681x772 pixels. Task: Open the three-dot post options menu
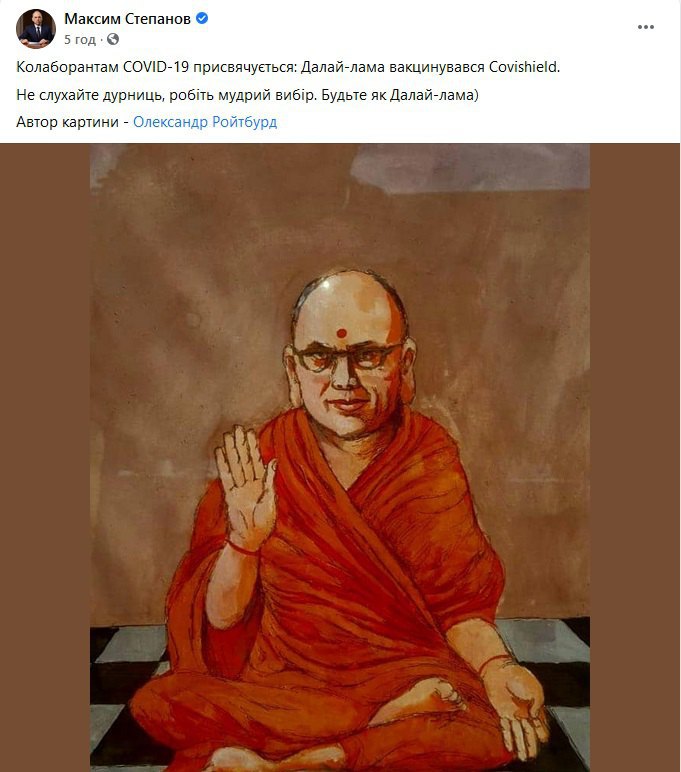646,27
